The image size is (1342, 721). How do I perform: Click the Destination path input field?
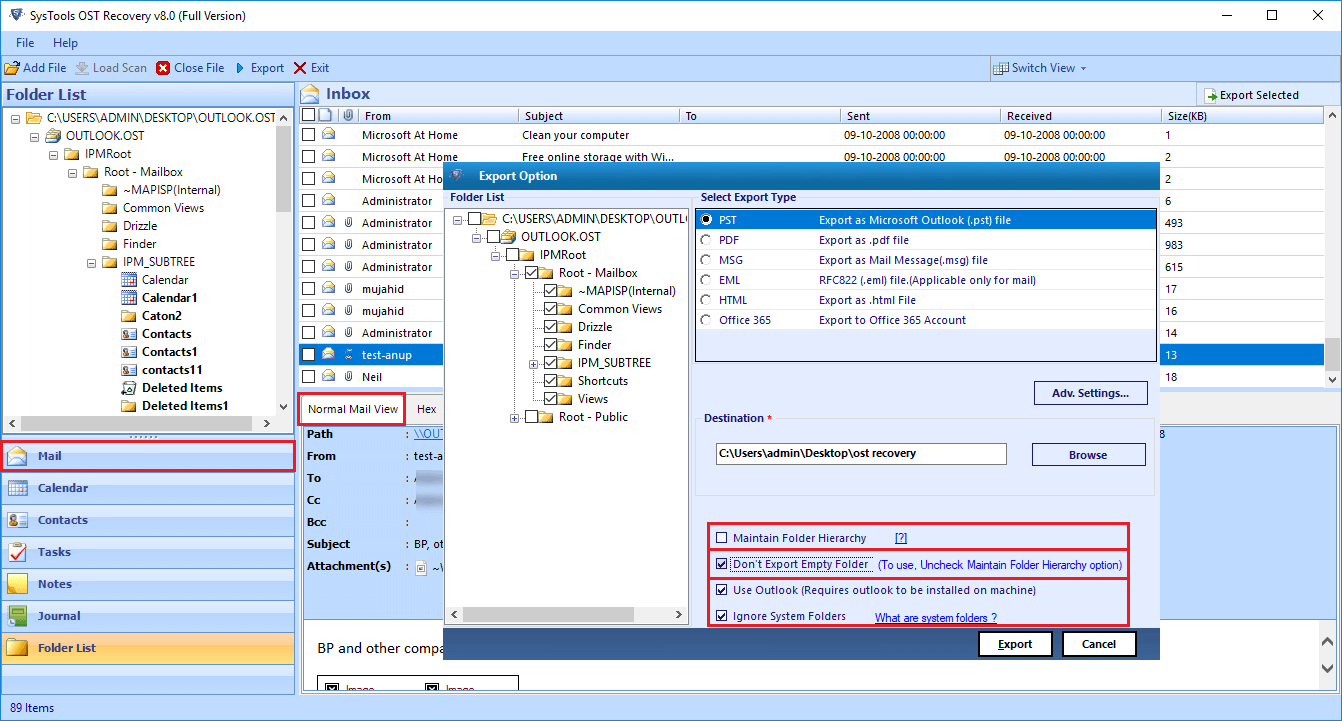click(x=861, y=453)
